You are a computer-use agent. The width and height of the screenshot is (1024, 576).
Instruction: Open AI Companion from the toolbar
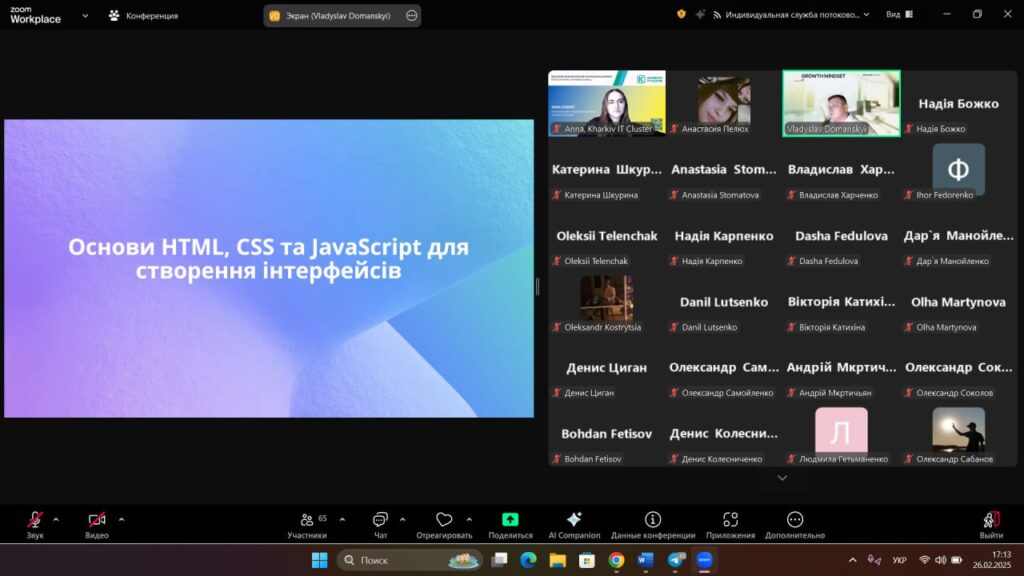(x=574, y=524)
